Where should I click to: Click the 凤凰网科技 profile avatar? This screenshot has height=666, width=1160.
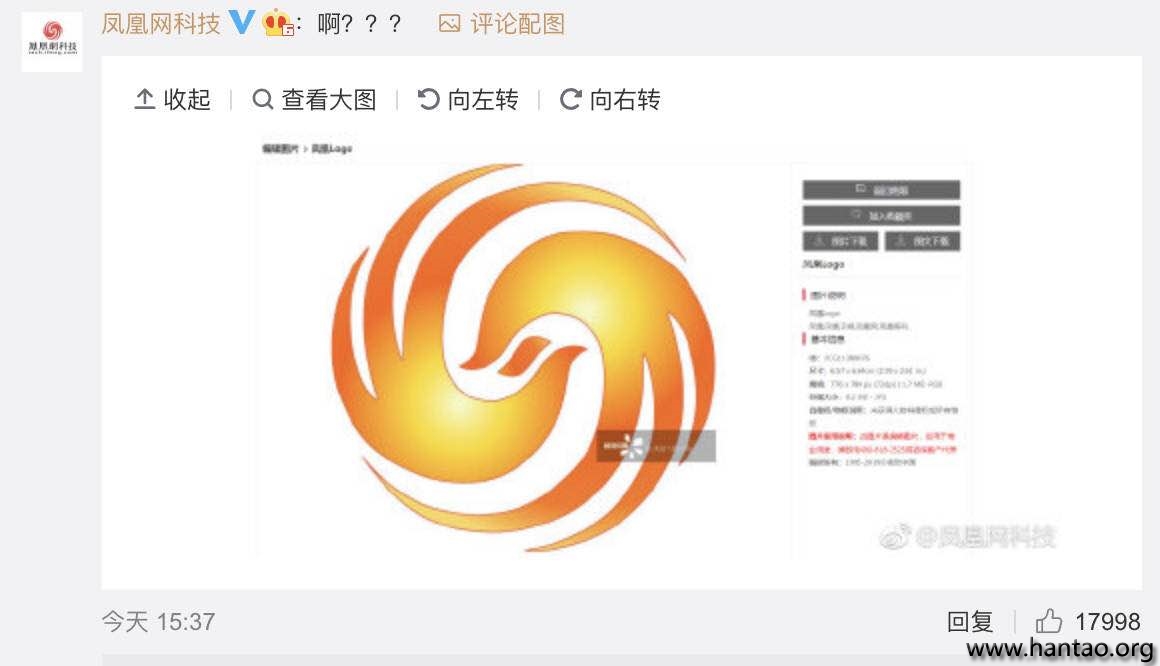pyautogui.click(x=52, y=41)
